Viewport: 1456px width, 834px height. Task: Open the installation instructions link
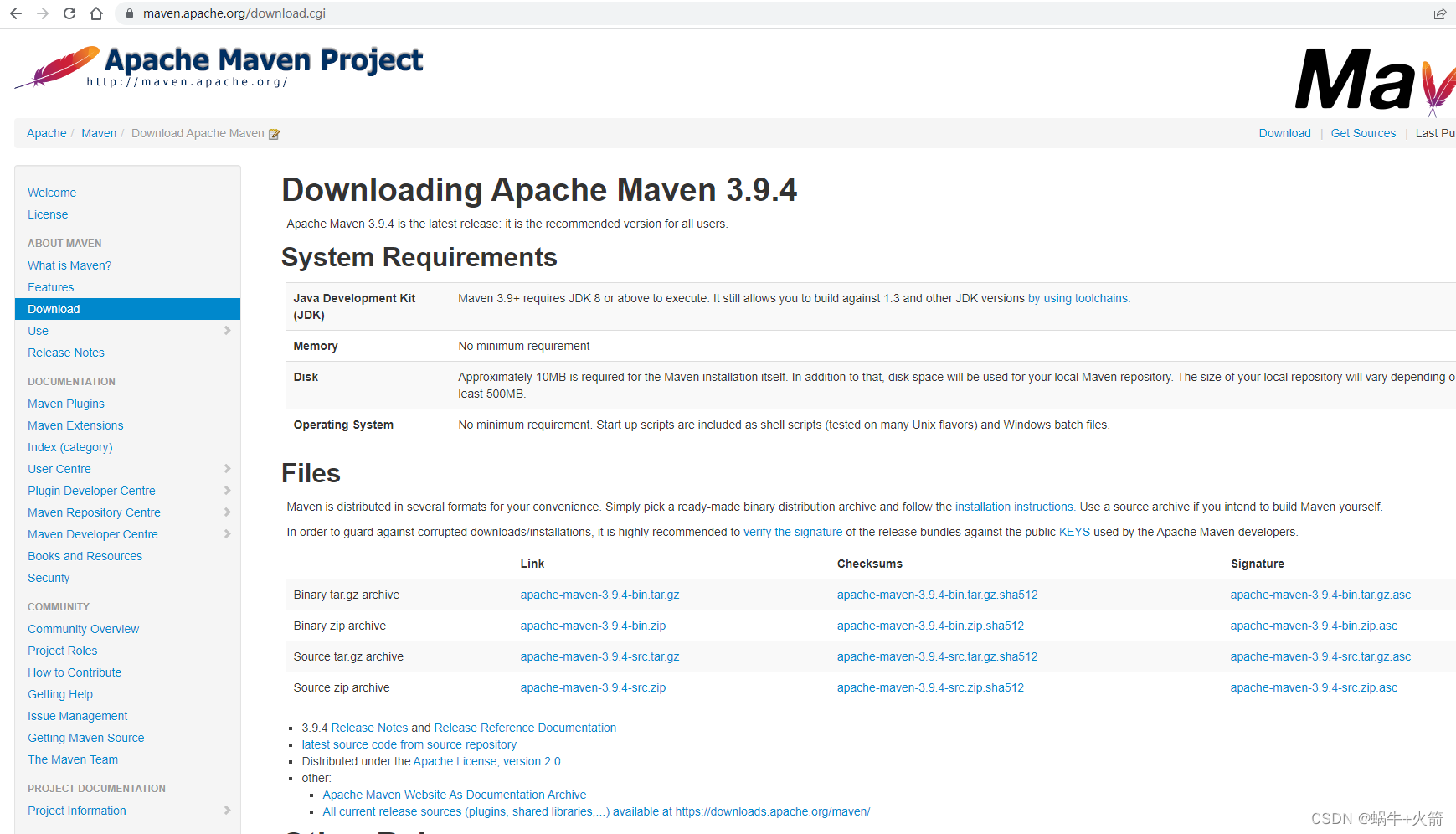1015,507
